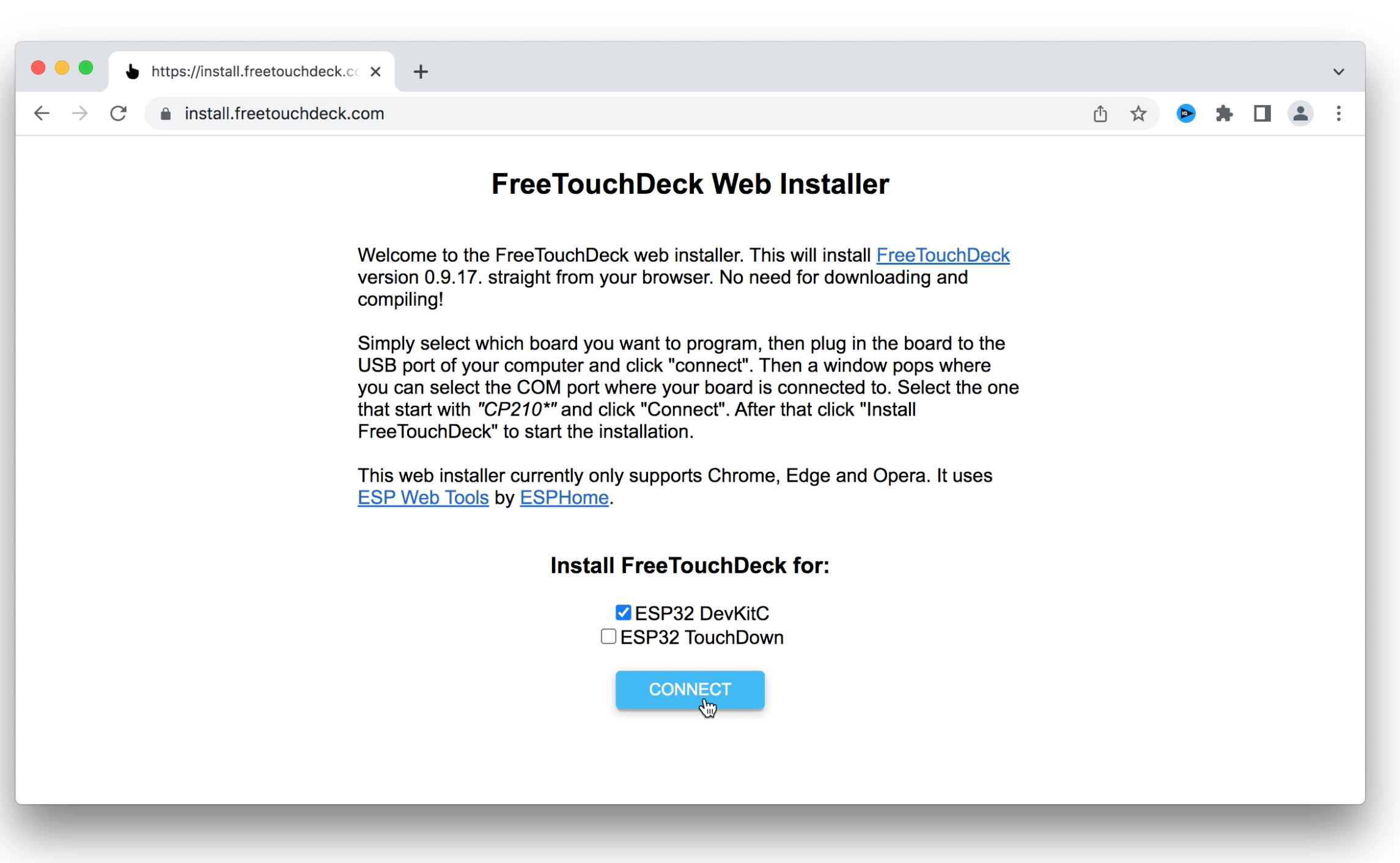Close the current browser tab
The height and width of the screenshot is (863, 1400).
374,71
